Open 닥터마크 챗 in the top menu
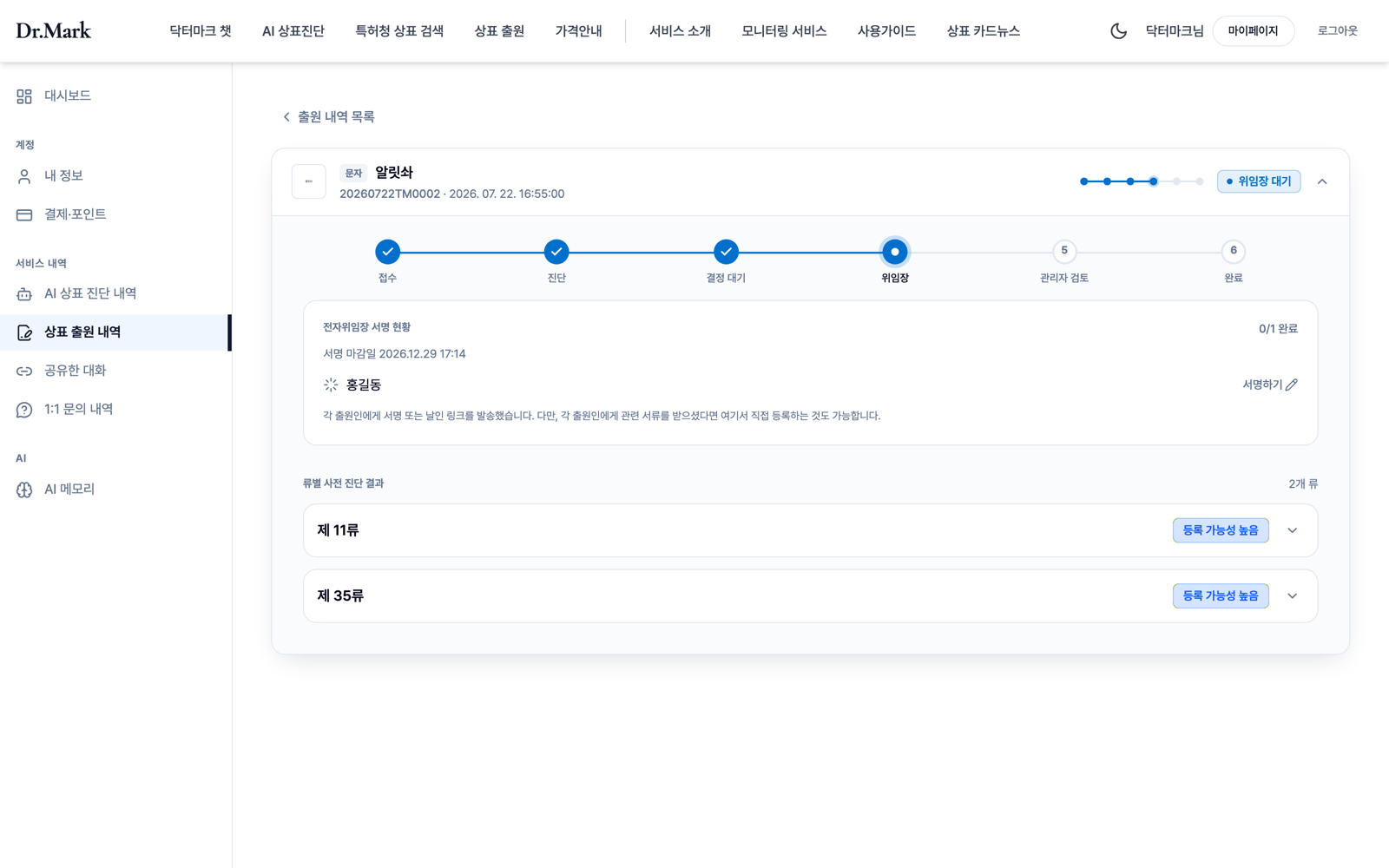This screenshot has width=1389, height=868. 201,30
